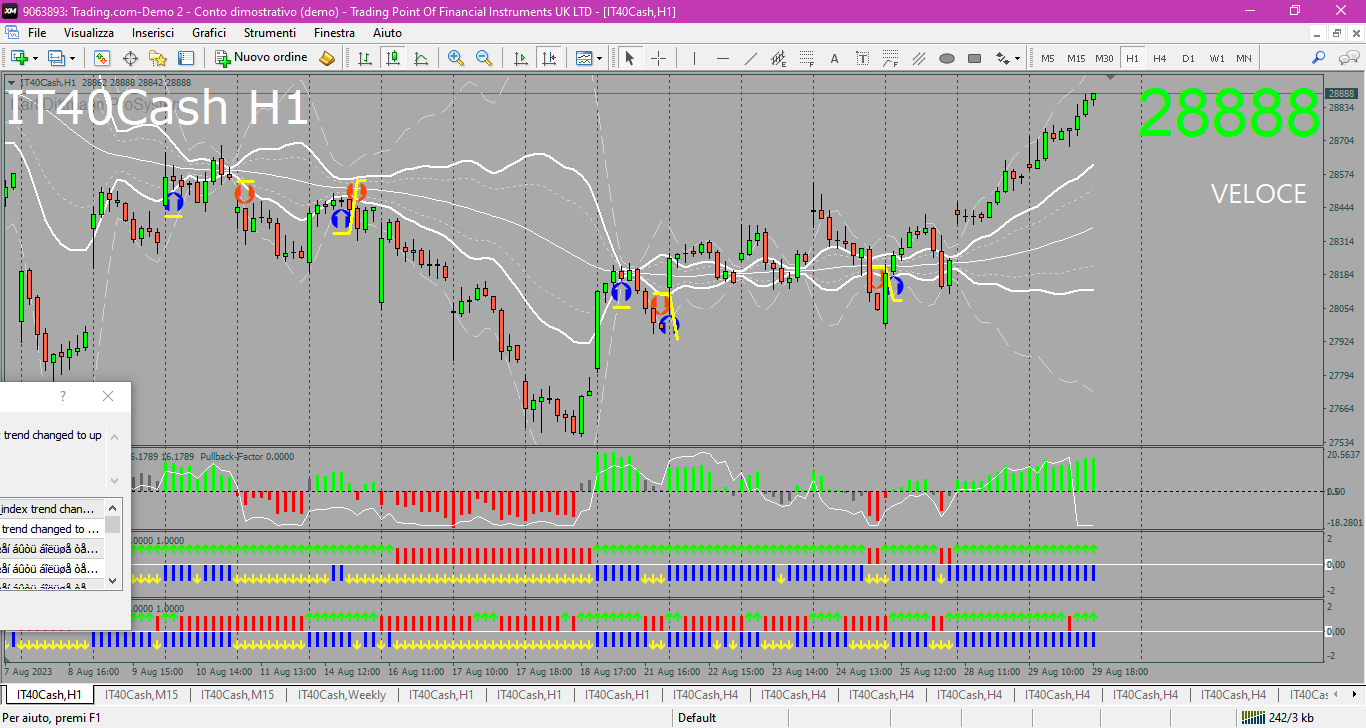Switch to the IT40Cash,Weekly chart tab
This screenshot has width=1366, height=728.
[x=341, y=695]
